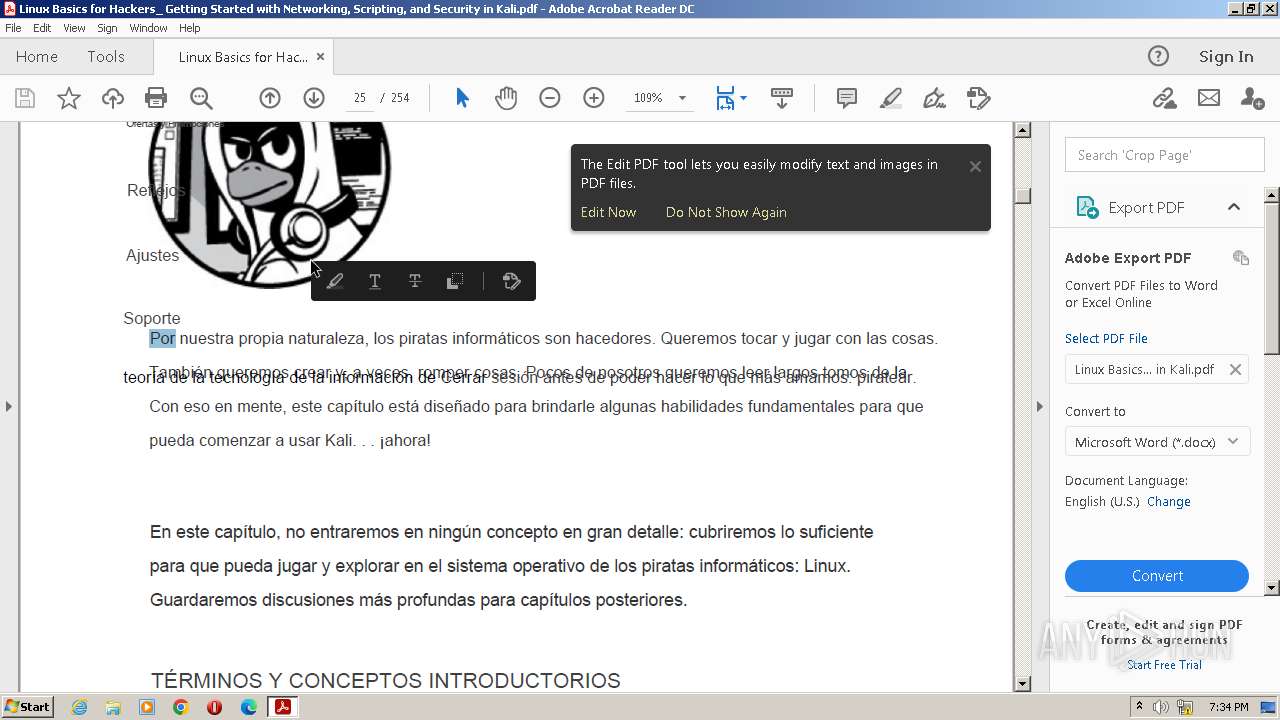Click the edit text stamp in the floating toolbar
Viewport: 1280px width, 720px height.
pos(512,281)
